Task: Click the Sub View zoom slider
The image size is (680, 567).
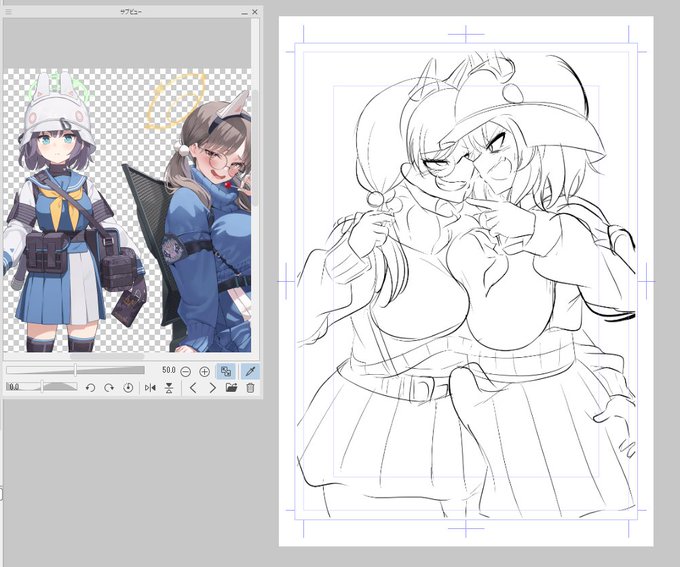Action: point(75,370)
